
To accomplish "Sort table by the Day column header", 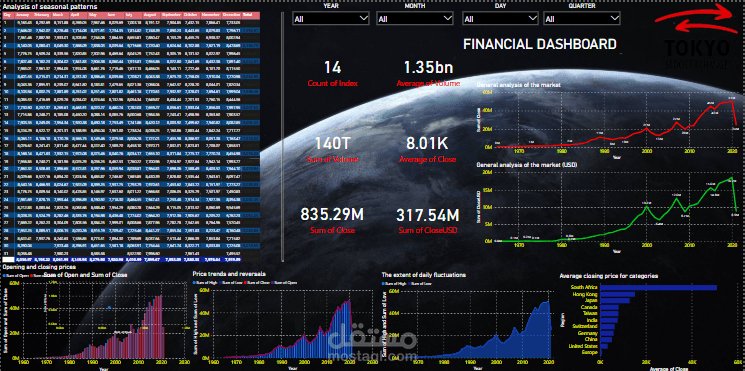I will (9, 15).
